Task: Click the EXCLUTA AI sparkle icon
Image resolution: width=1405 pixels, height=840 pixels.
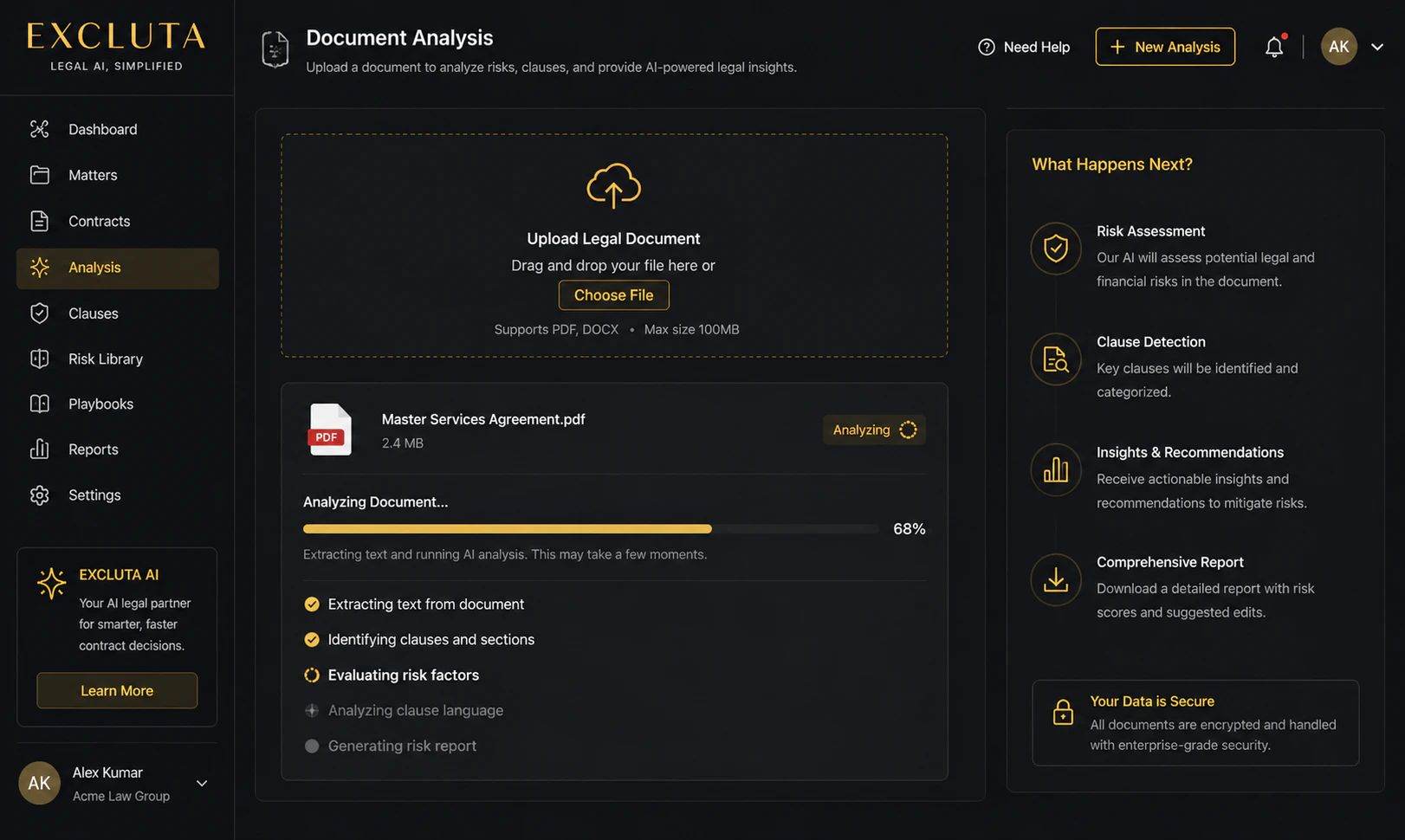Action: point(52,583)
